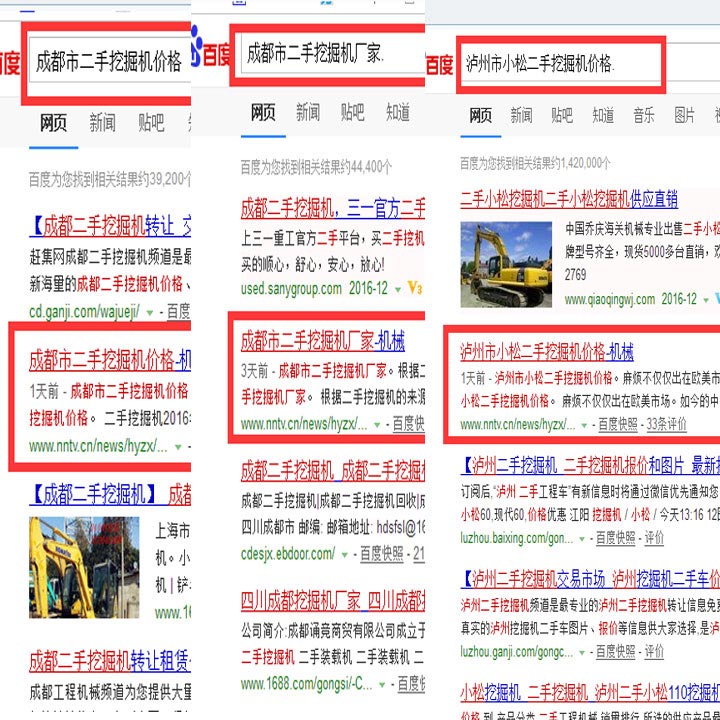
Task: Open the 成都二手挖掘机_成都二手挖掘 result title
Action: [333, 471]
